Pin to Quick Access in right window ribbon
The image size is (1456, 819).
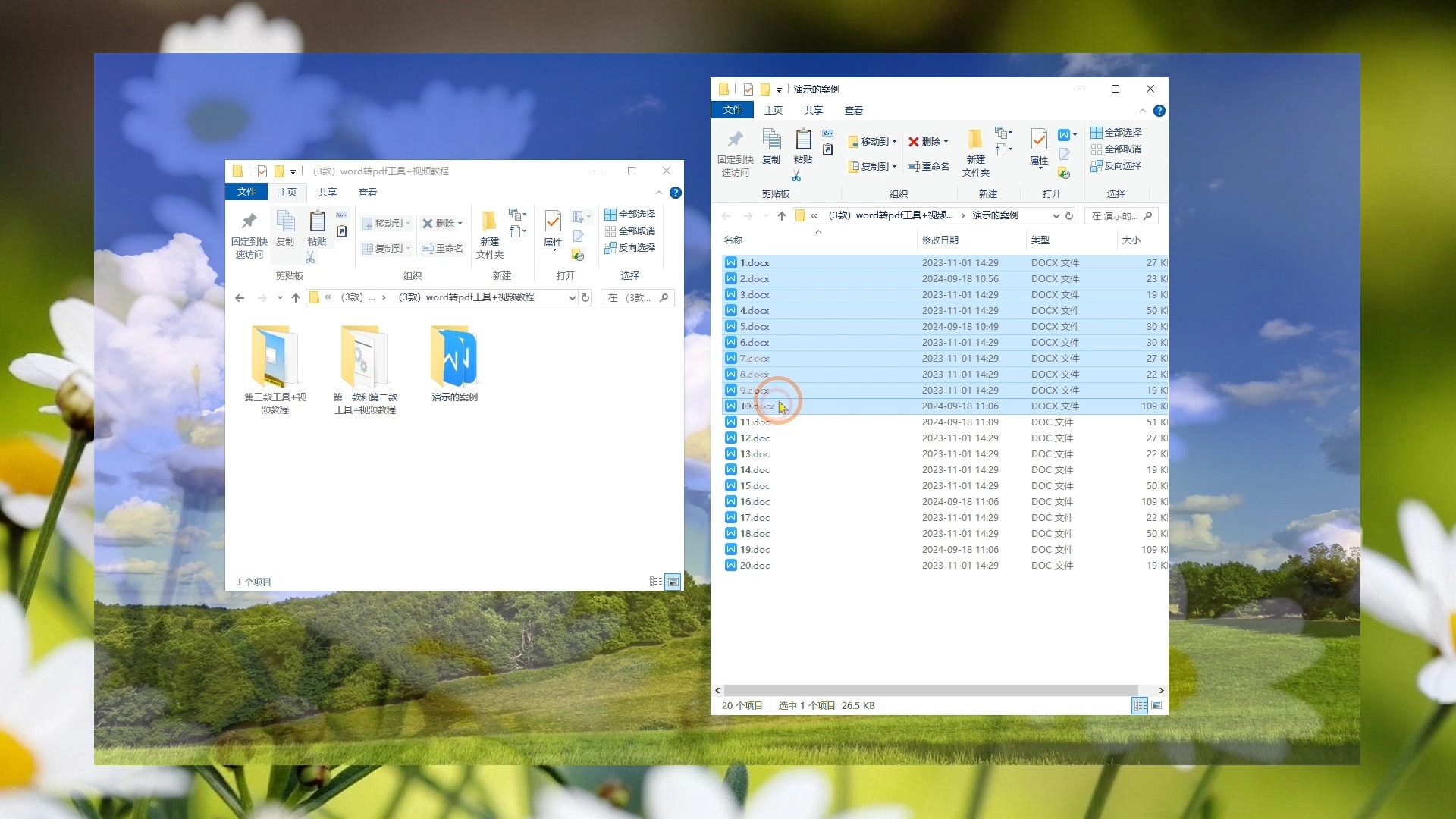coord(735,153)
